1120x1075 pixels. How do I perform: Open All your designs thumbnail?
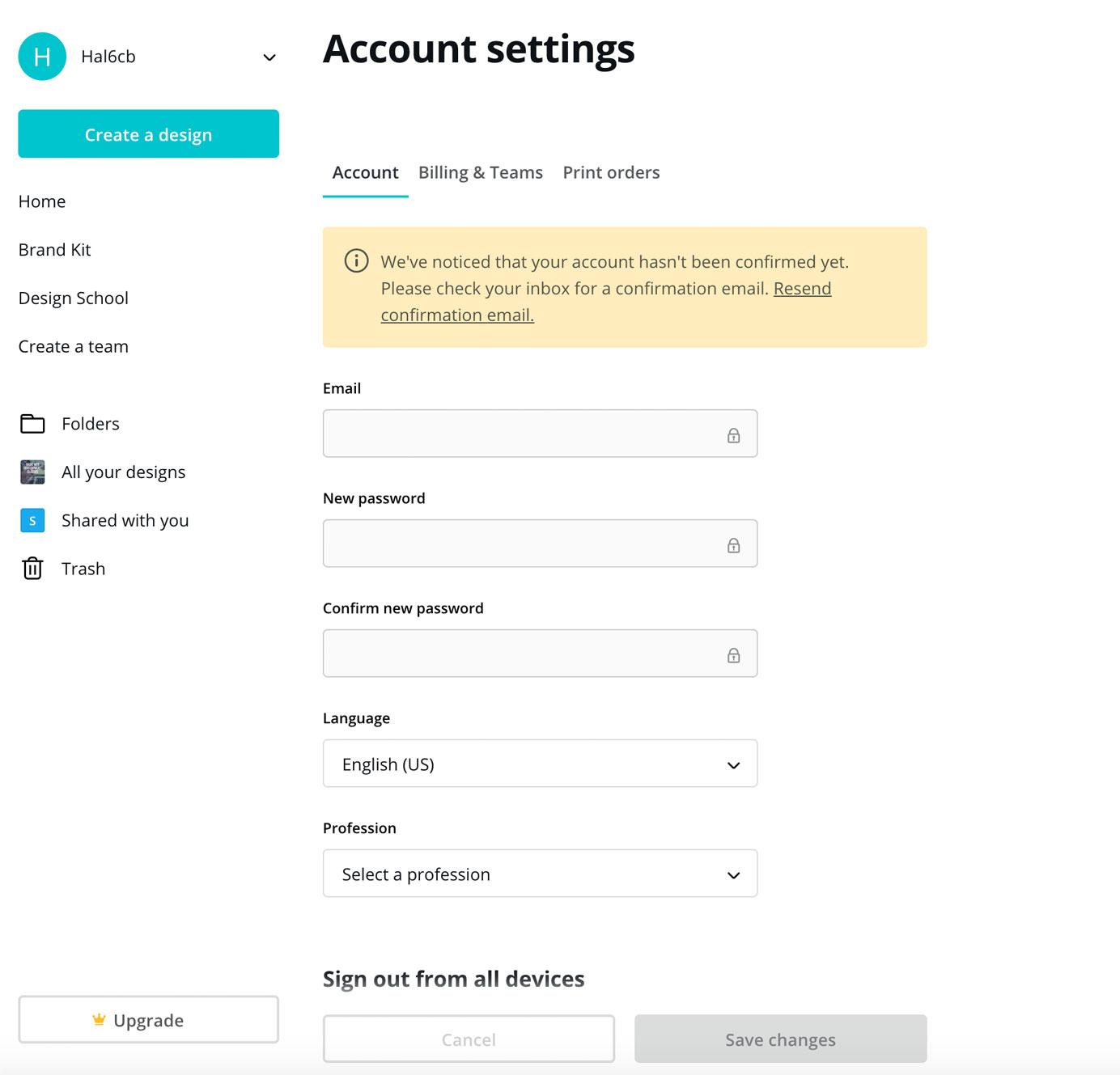32,472
